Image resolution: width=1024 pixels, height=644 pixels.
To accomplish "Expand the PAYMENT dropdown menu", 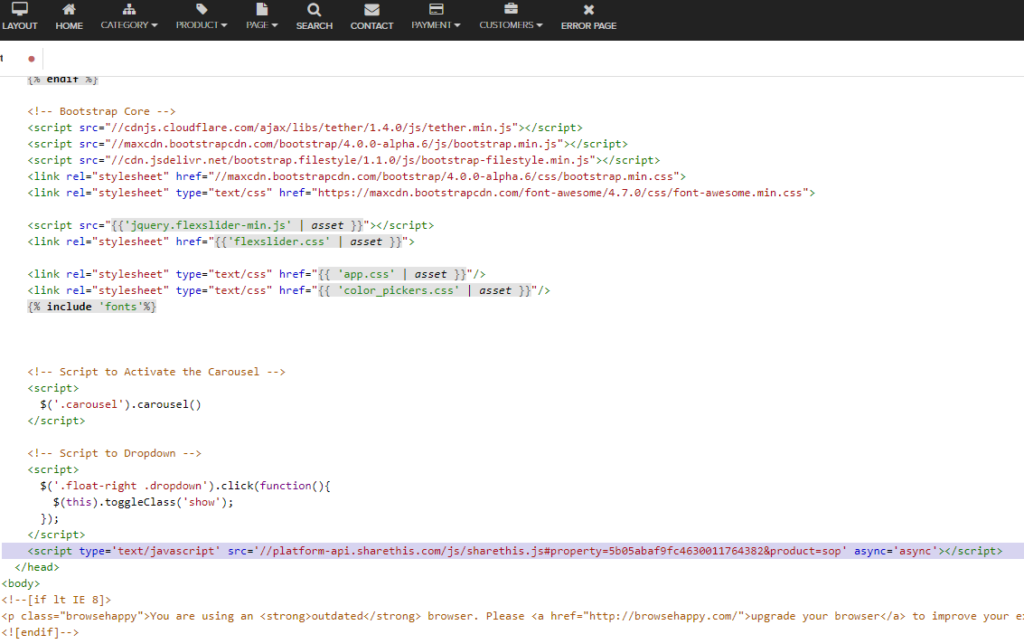I will point(436,25).
